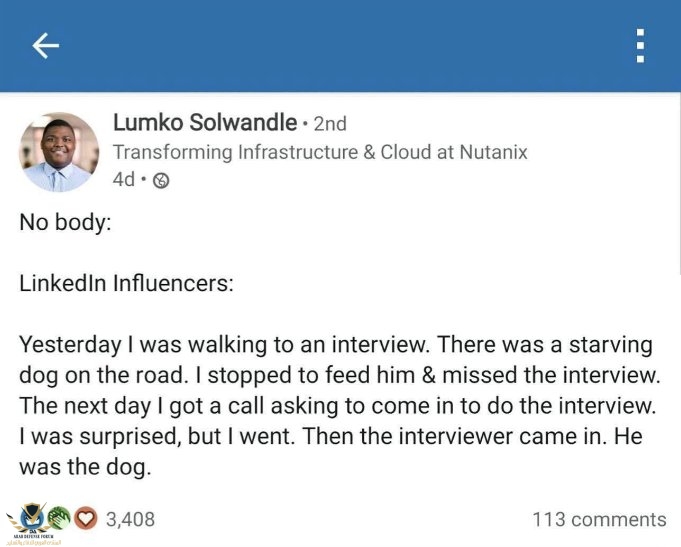681x547 pixels.
Task: Click the word "Yesterday" starting the story
Action: pos(69,345)
